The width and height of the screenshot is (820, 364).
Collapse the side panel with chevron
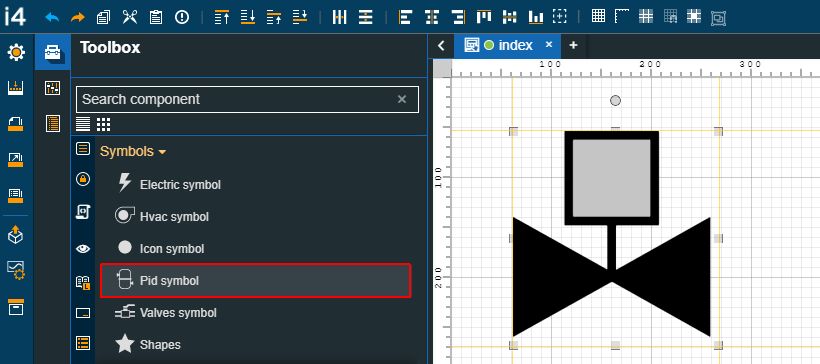click(x=441, y=46)
